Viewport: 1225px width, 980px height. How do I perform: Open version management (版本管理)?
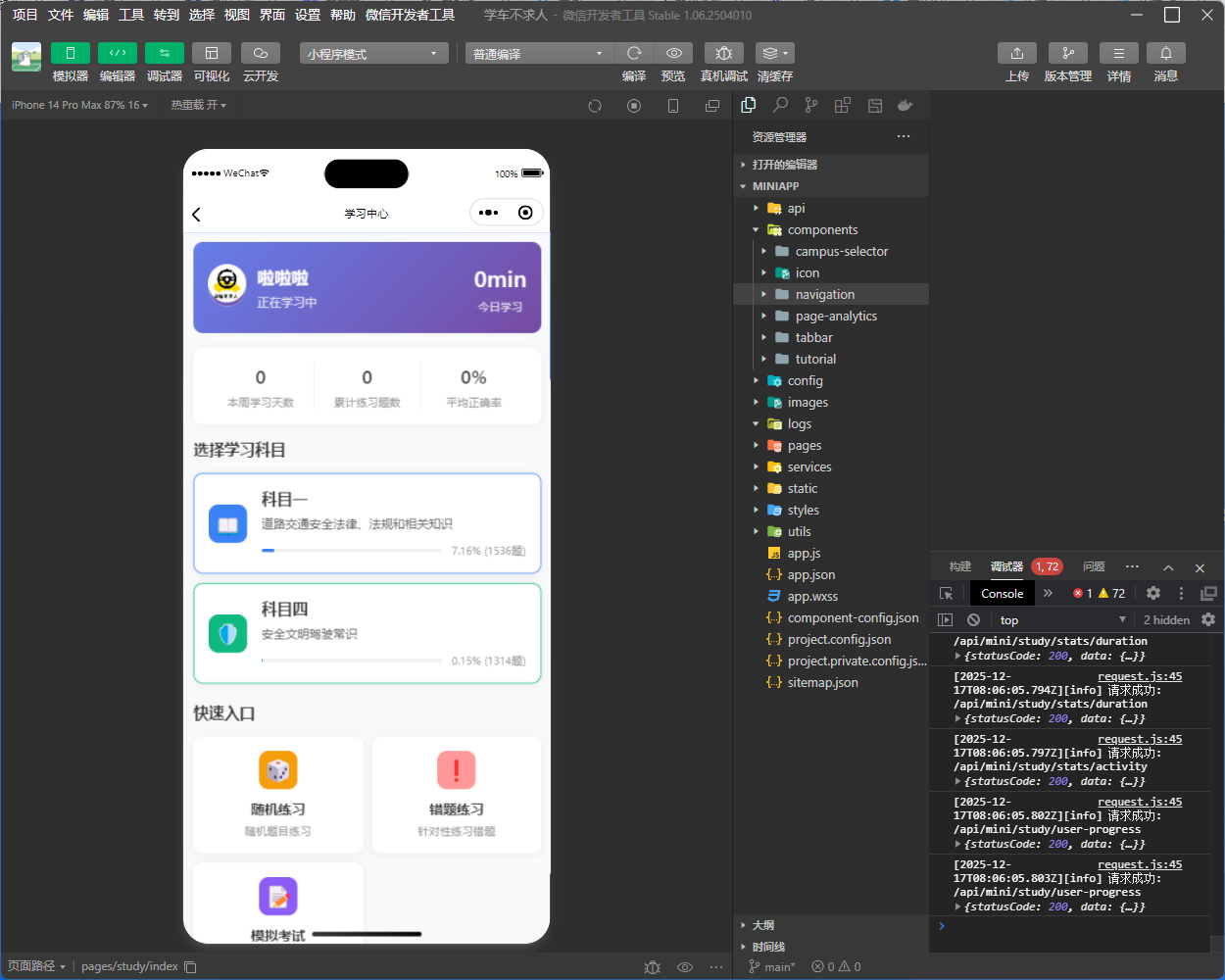[x=1067, y=53]
